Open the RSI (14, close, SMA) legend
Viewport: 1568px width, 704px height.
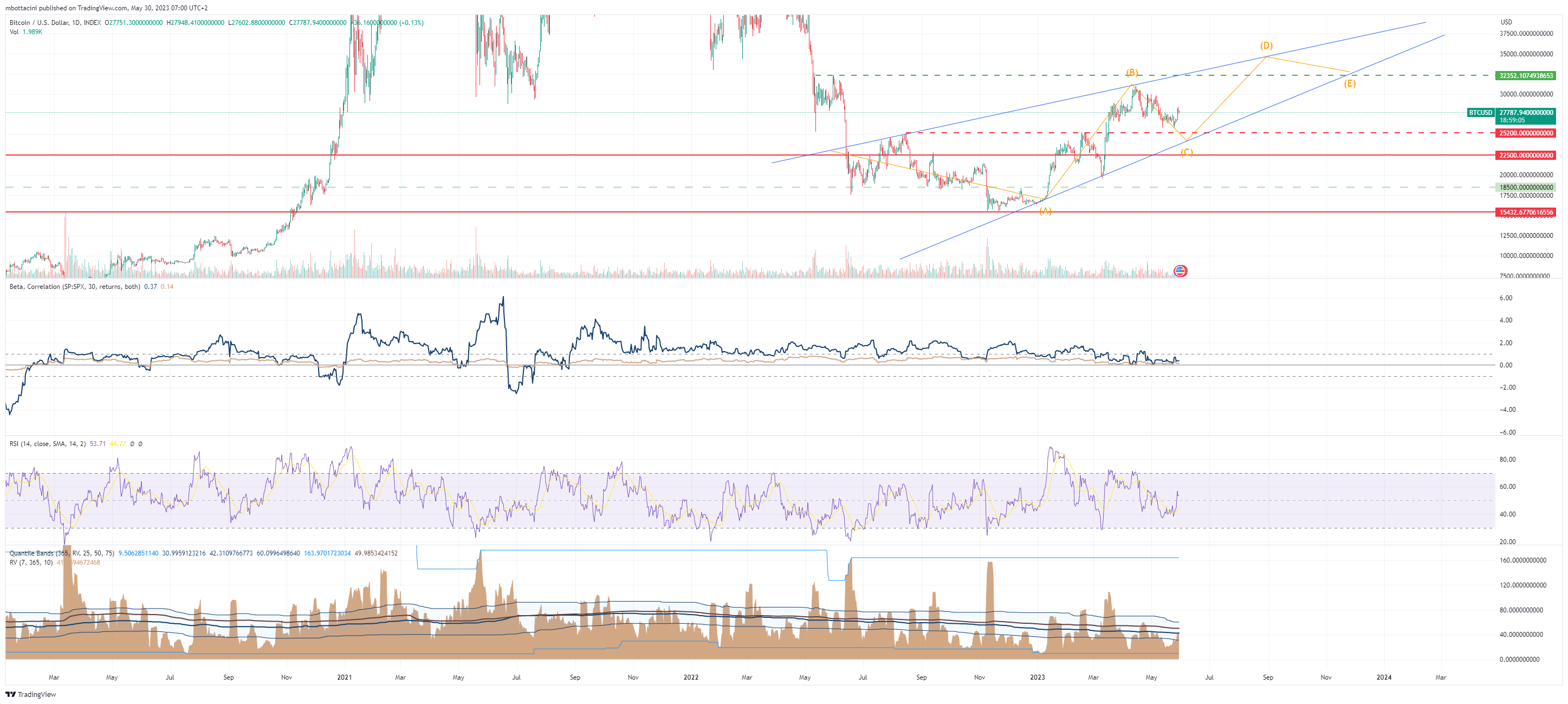(x=48, y=444)
